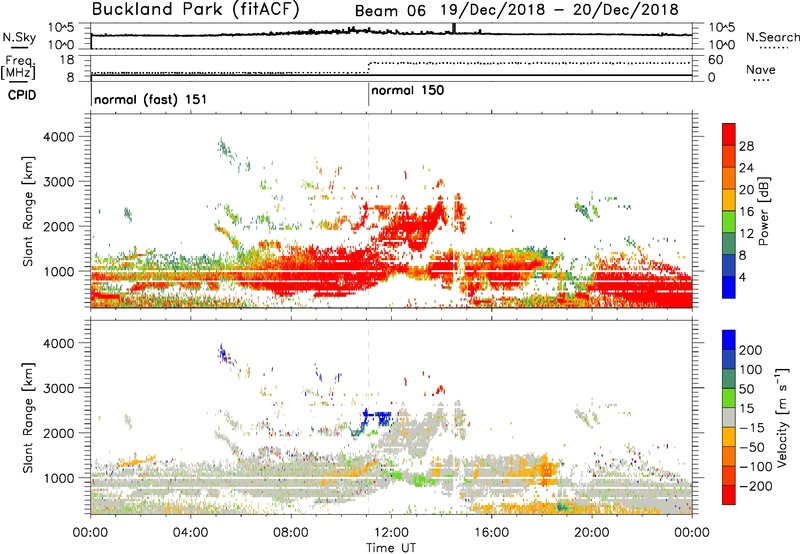Click the tall noise spike in N.Sky panel
Screen dimensions: 800x554
[x=454, y=29]
